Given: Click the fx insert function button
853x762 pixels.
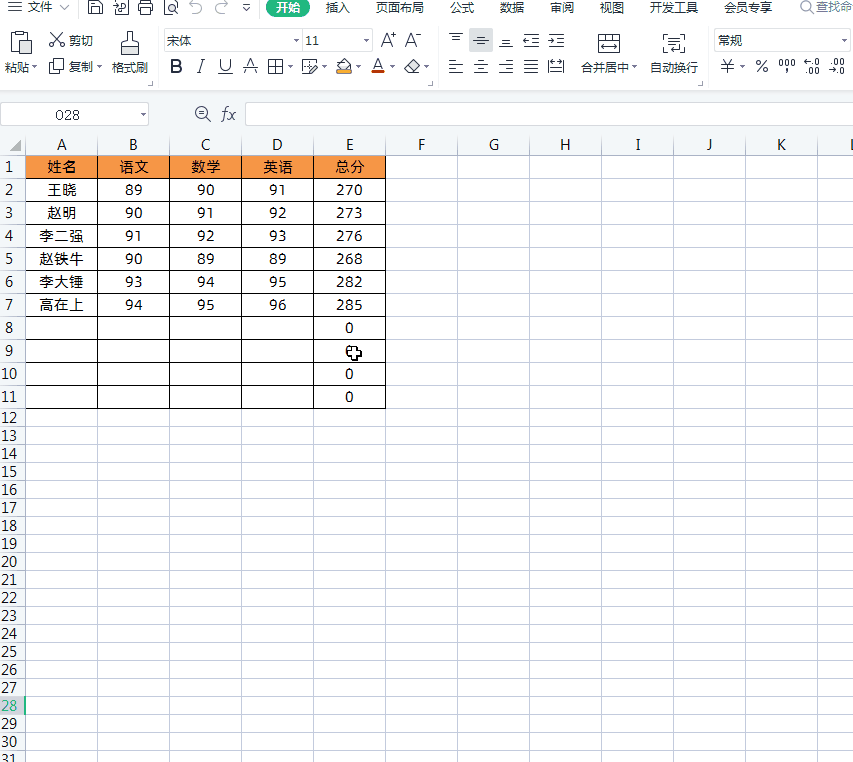Looking at the screenshot, I should 228,114.
